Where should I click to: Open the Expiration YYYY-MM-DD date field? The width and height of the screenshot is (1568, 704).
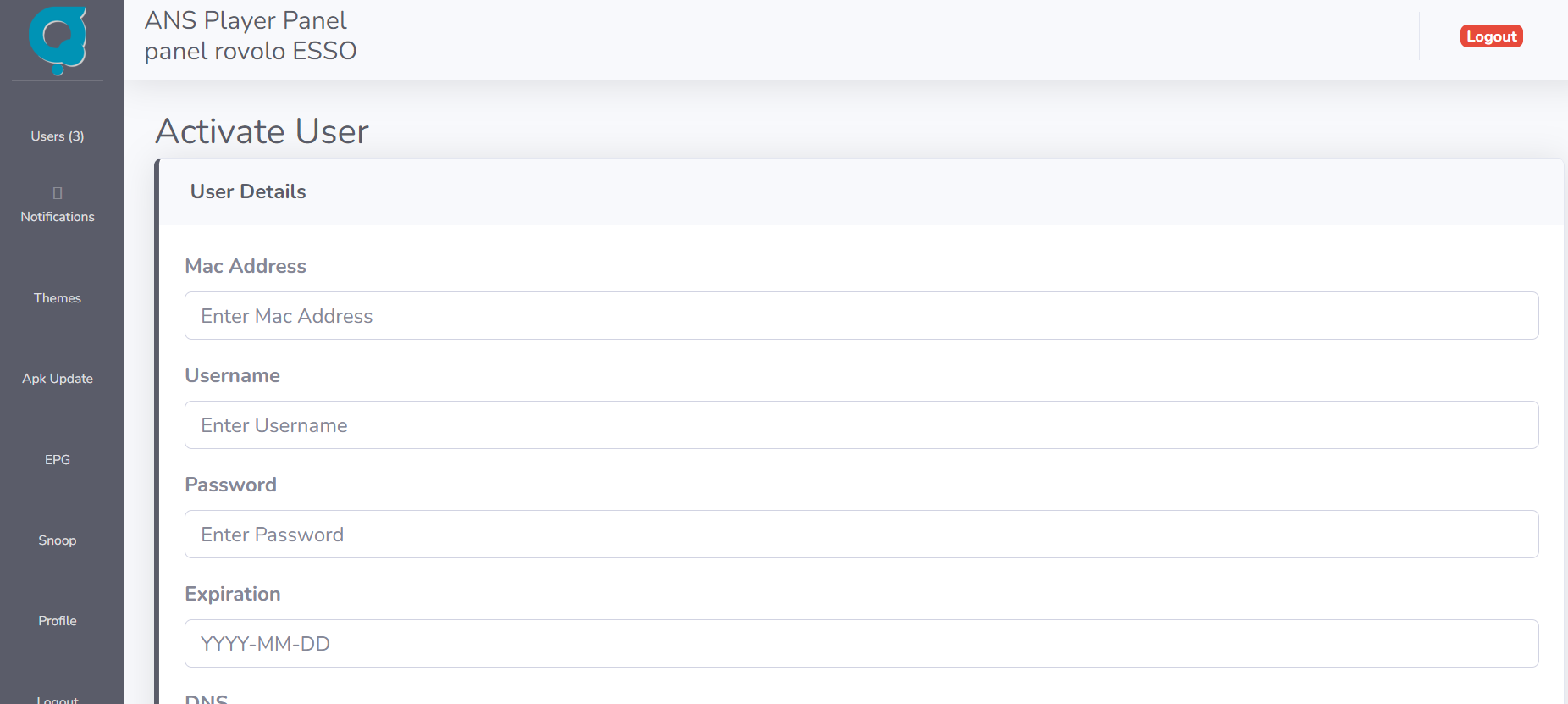tap(861, 644)
